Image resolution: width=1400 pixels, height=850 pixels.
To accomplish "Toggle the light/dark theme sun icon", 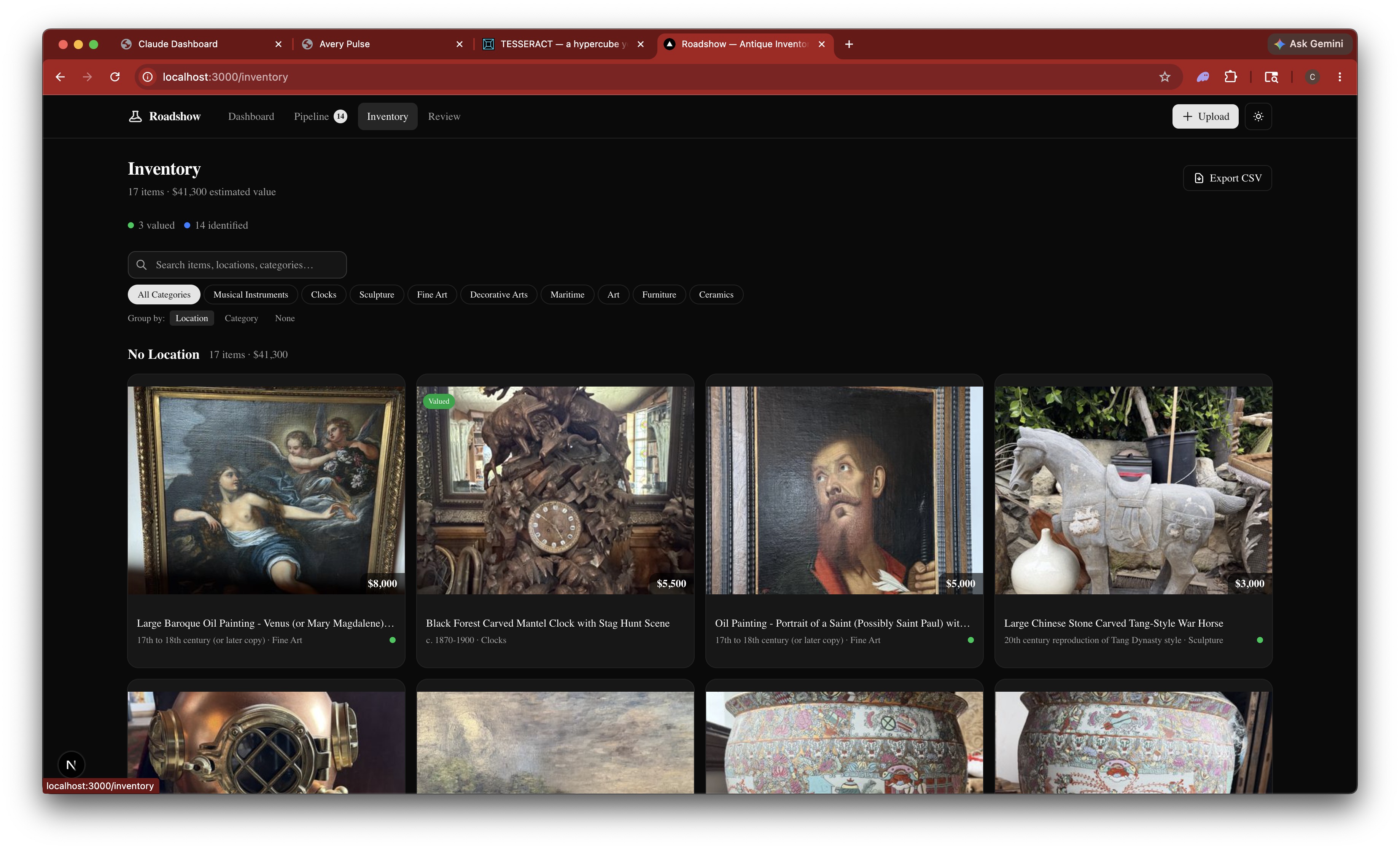I will [x=1258, y=116].
